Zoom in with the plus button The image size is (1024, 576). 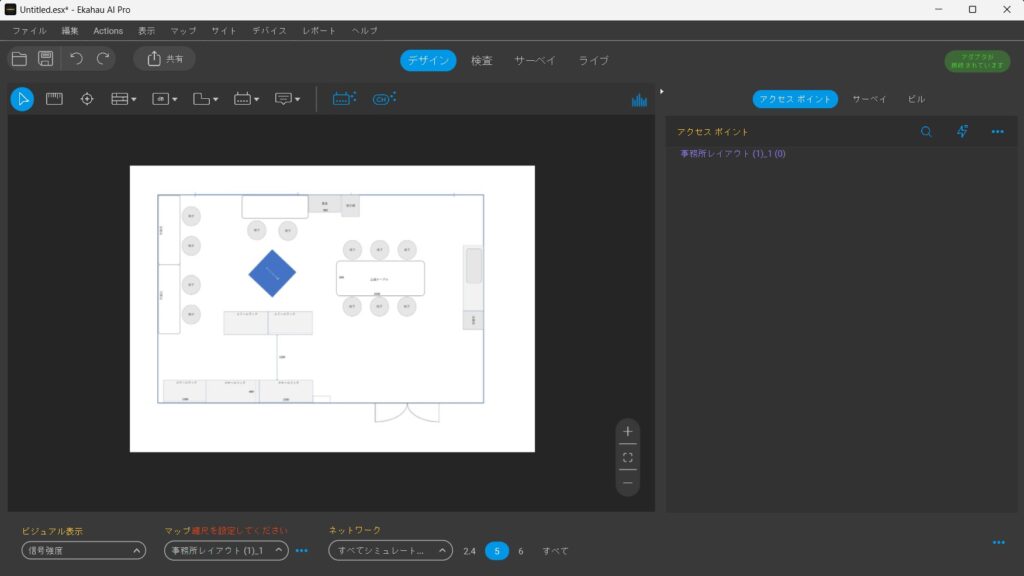[x=627, y=432]
